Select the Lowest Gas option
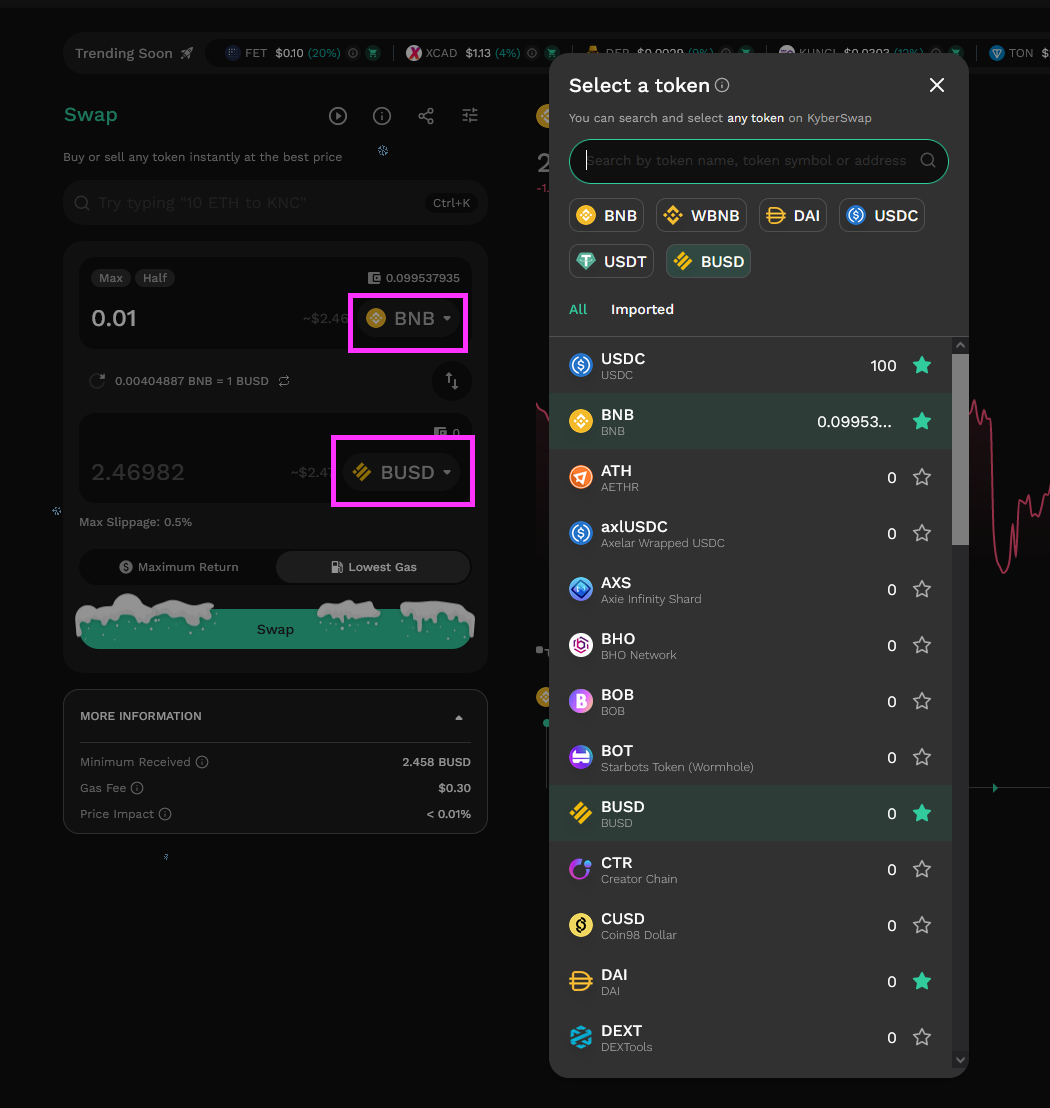Screen dimensions: 1050x1108 [x=373, y=567]
